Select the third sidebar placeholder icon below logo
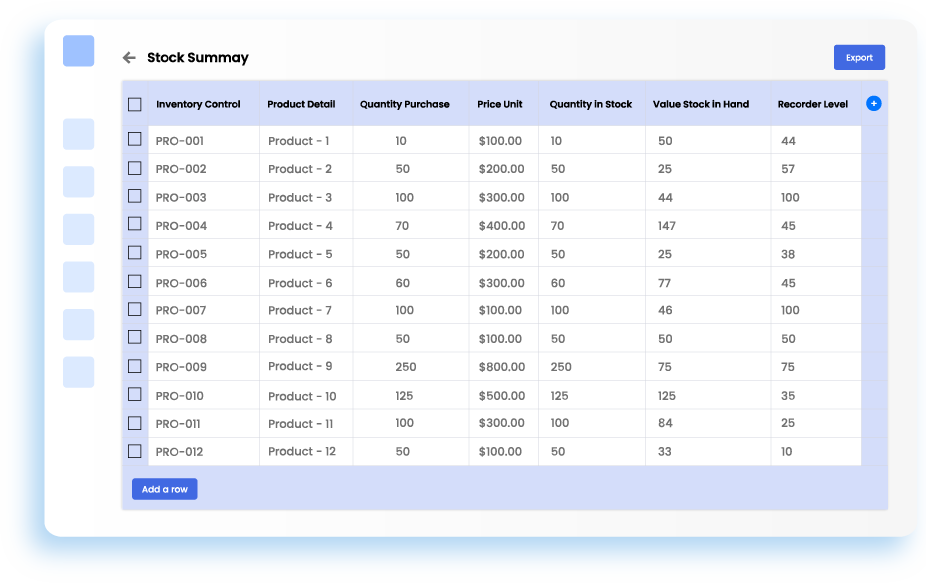 78,229
